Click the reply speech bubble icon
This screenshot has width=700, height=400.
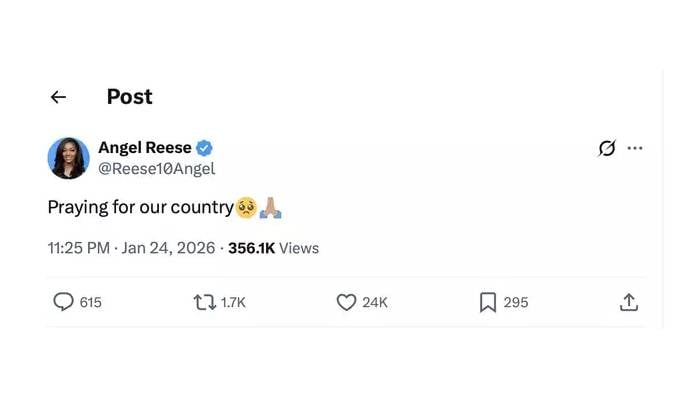click(x=63, y=302)
